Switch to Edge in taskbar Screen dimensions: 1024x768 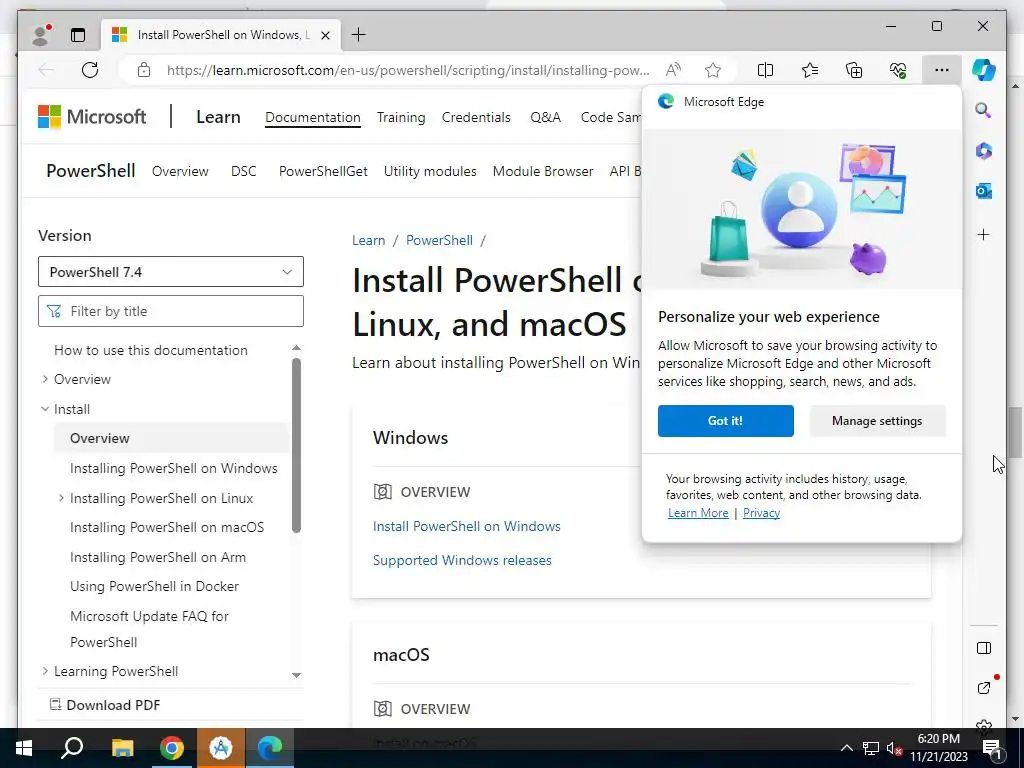tap(270, 748)
